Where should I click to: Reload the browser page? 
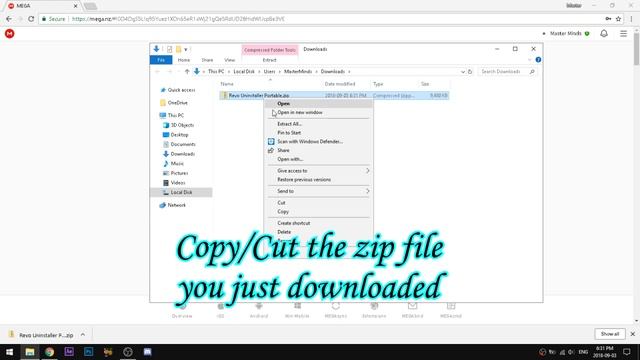[31, 19]
